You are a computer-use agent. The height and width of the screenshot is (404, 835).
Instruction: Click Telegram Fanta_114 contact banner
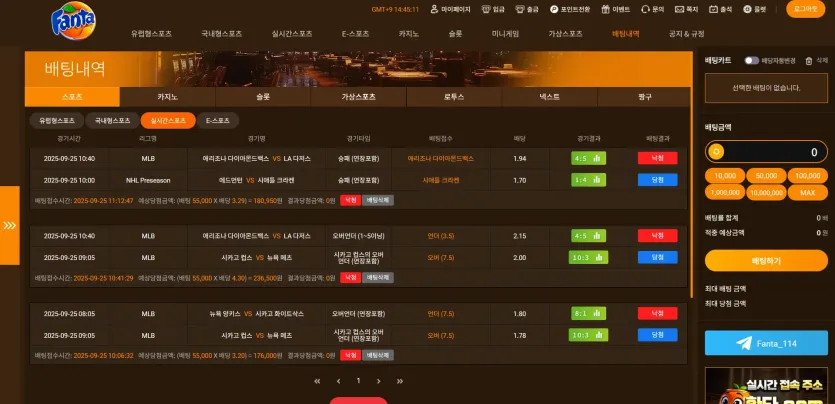766,343
